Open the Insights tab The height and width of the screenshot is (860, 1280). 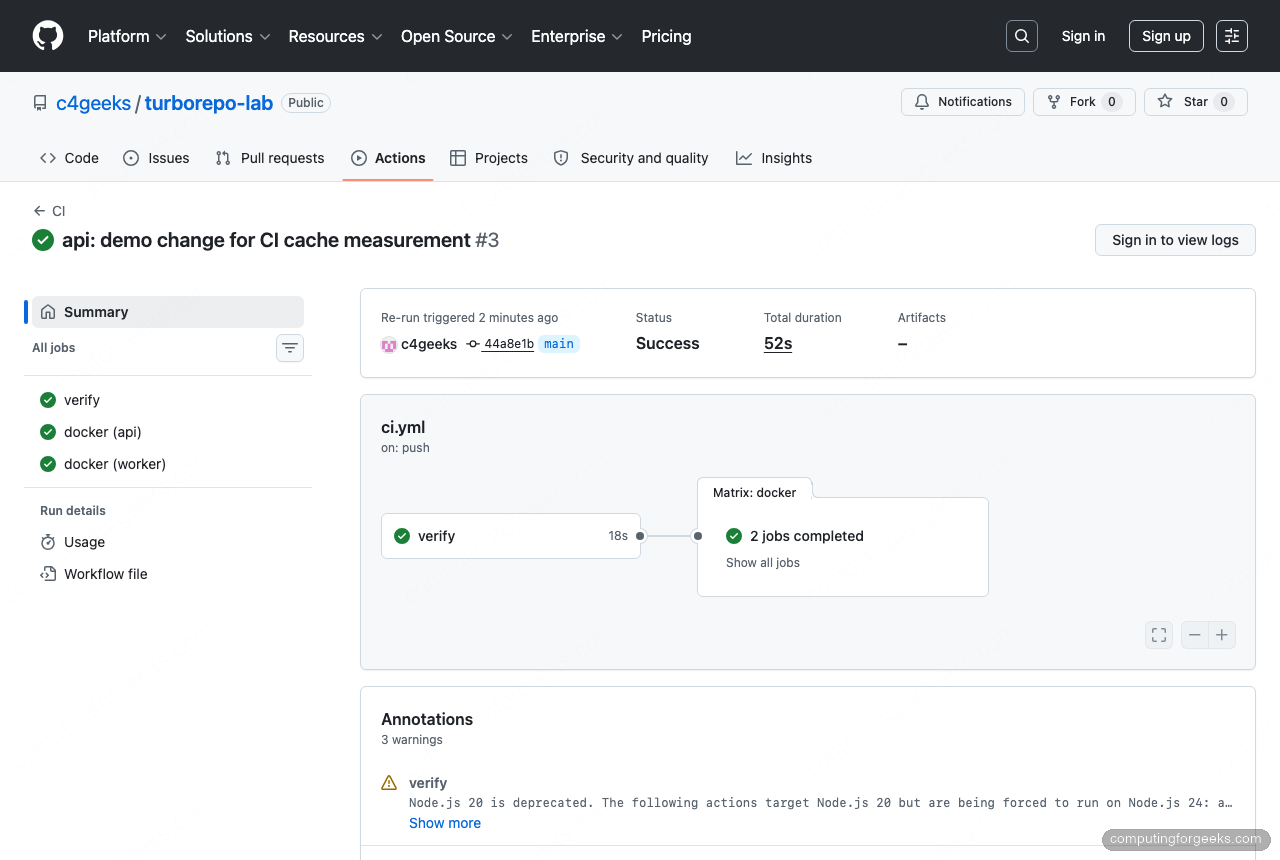(x=774, y=158)
